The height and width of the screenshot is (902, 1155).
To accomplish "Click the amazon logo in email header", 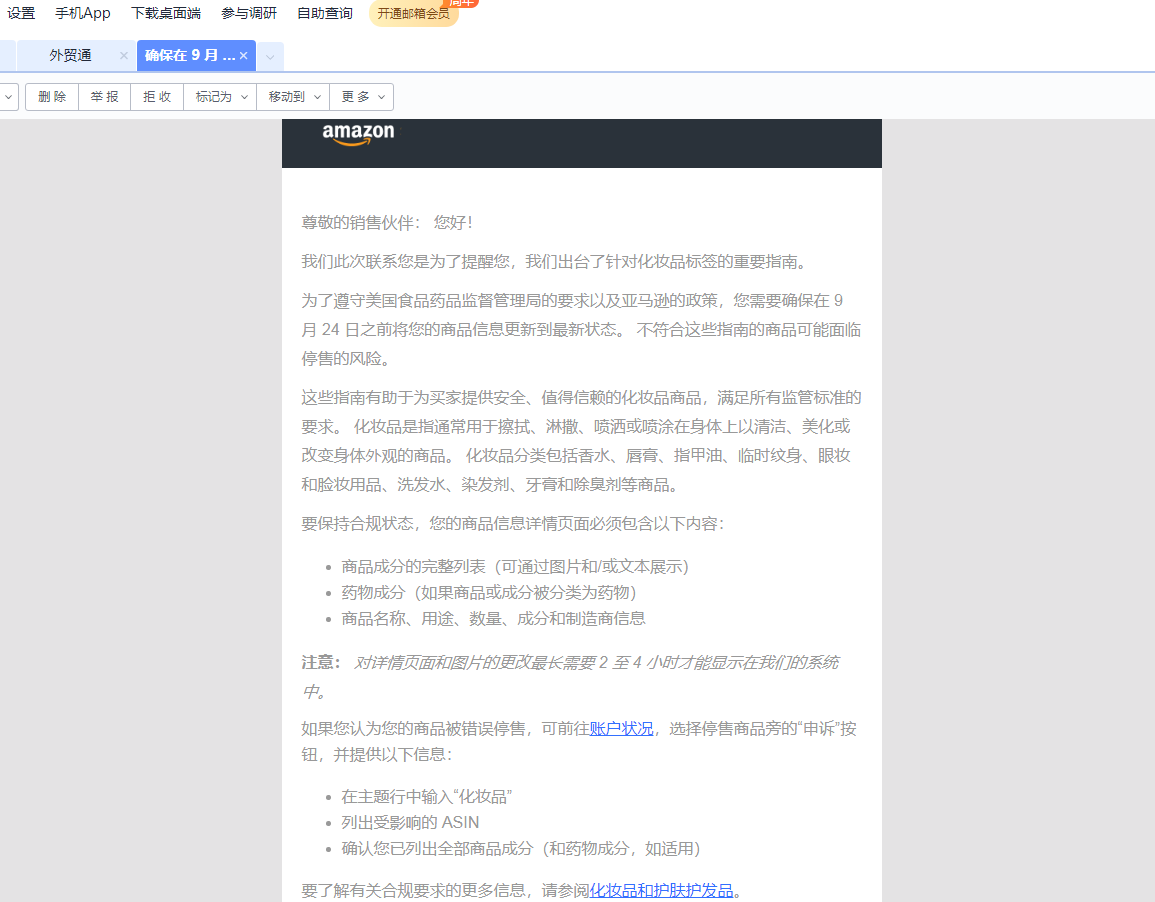I will click(358, 133).
